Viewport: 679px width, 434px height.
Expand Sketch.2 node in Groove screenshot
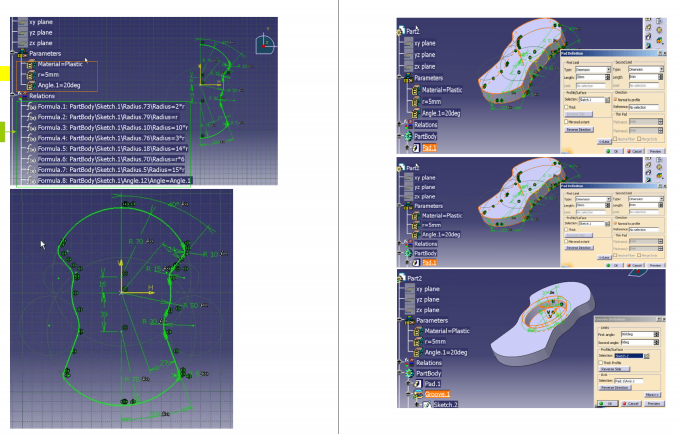pyautogui.click(x=417, y=404)
